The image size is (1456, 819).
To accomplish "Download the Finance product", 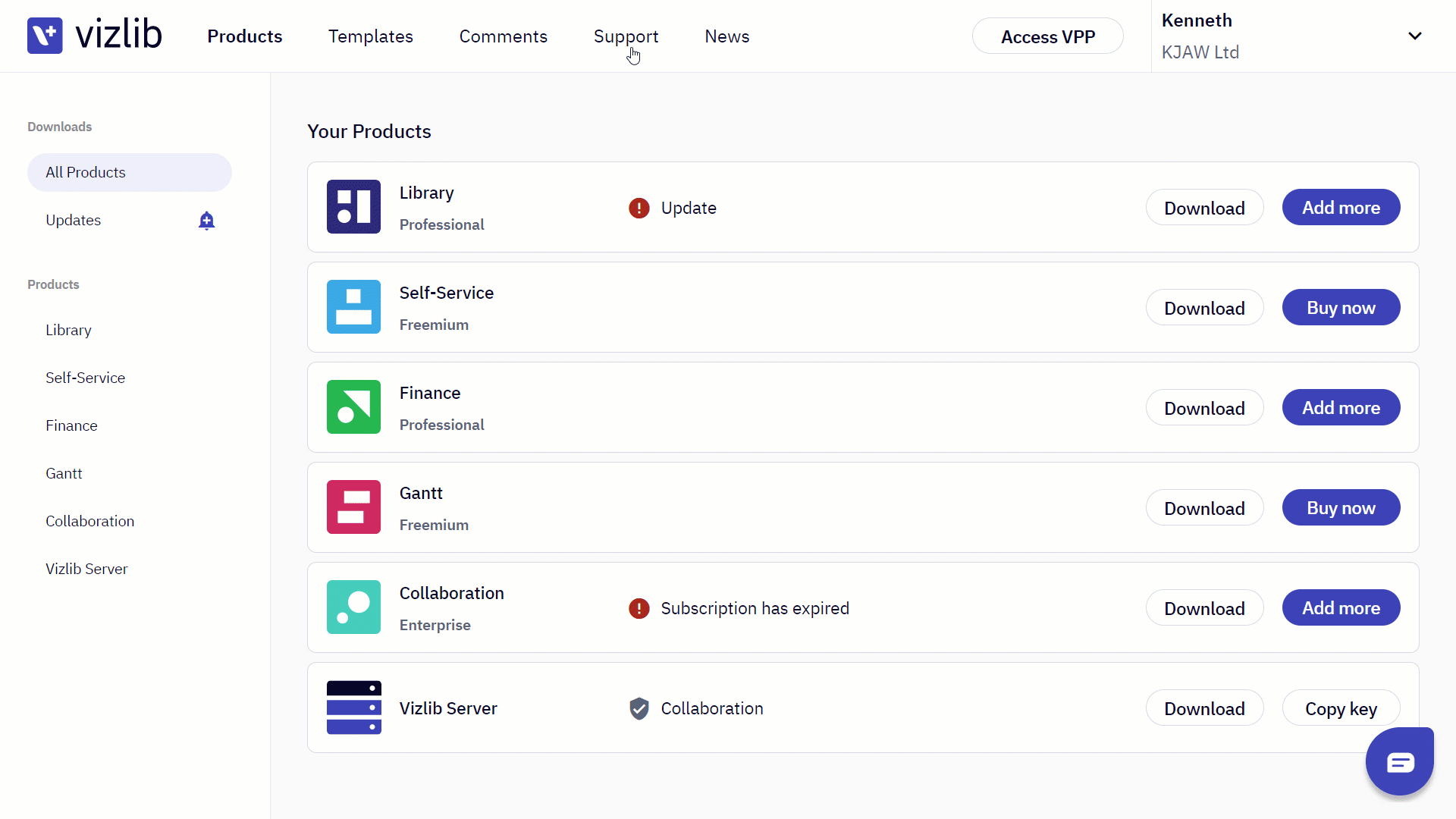I will click(1204, 408).
